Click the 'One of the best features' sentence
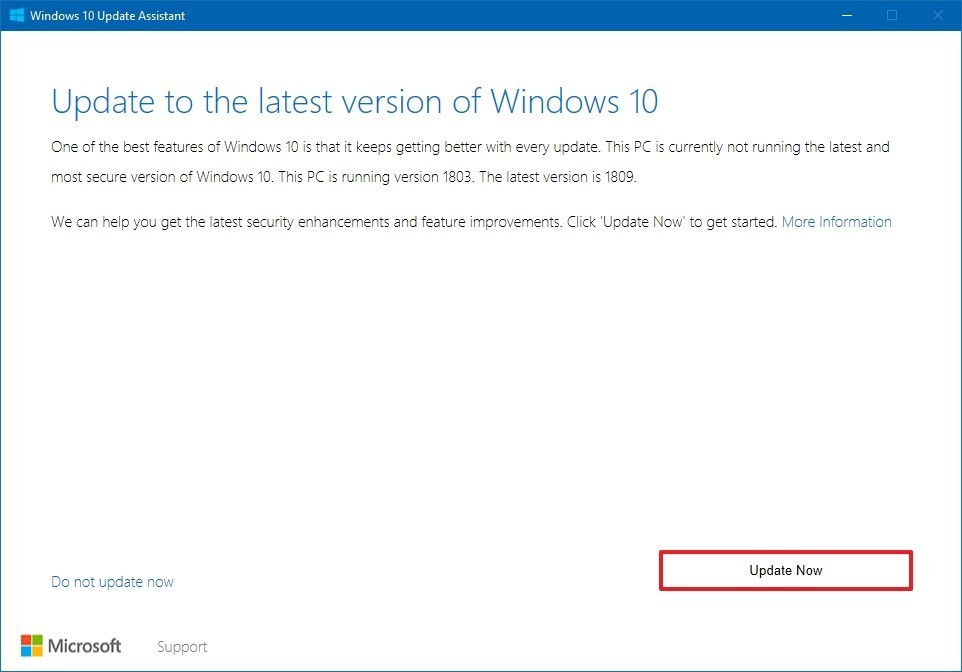The image size is (962, 672). tap(200, 147)
